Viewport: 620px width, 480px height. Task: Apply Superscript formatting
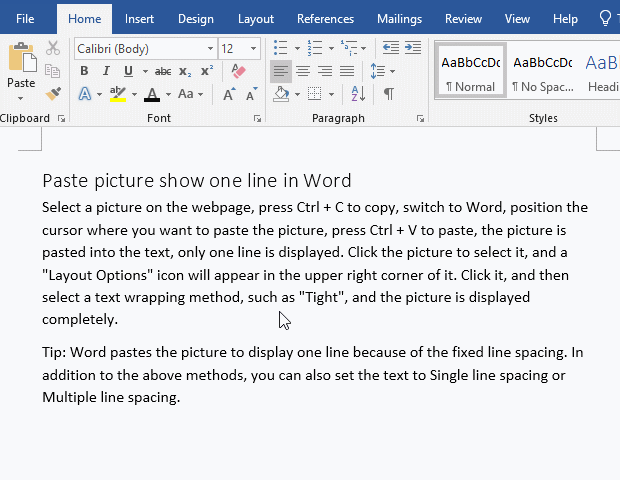pyautogui.click(x=207, y=71)
